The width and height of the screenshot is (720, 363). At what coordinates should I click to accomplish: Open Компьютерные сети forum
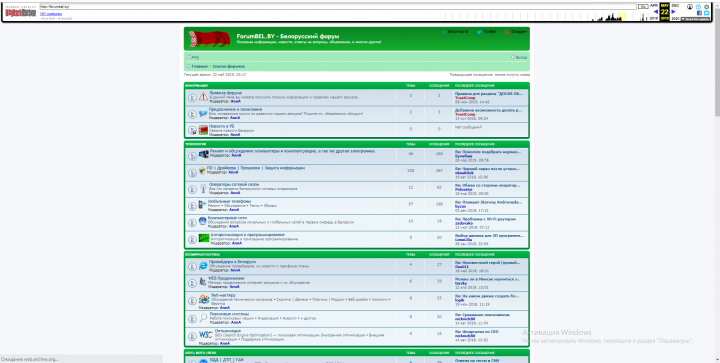point(228,218)
